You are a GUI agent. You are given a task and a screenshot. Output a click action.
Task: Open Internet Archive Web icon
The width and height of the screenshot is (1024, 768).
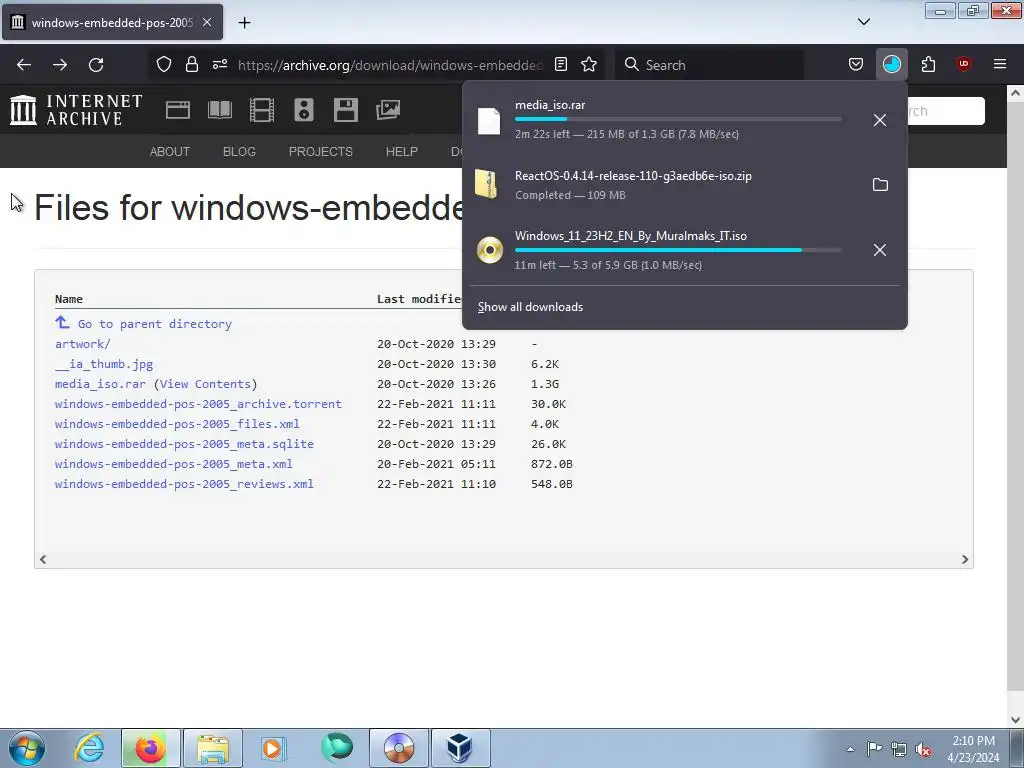pos(178,110)
